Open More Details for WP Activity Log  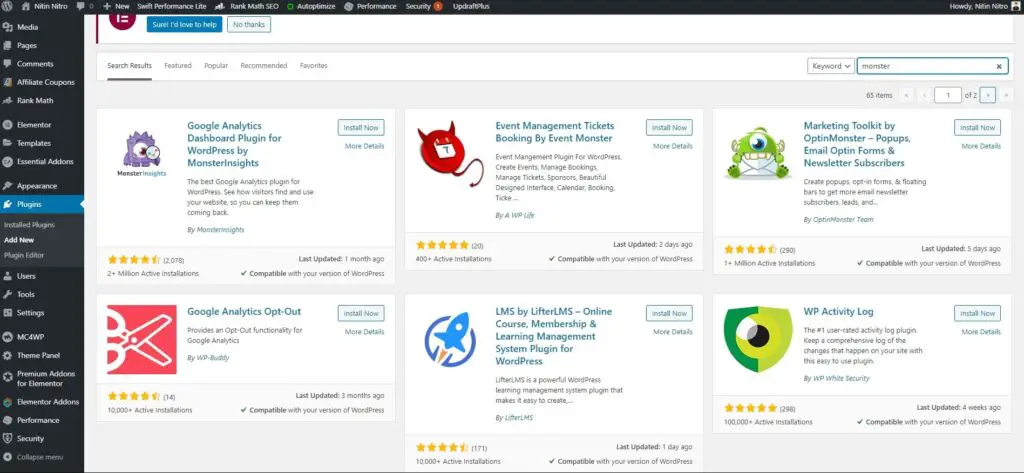pyautogui.click(x=981, y=332)
